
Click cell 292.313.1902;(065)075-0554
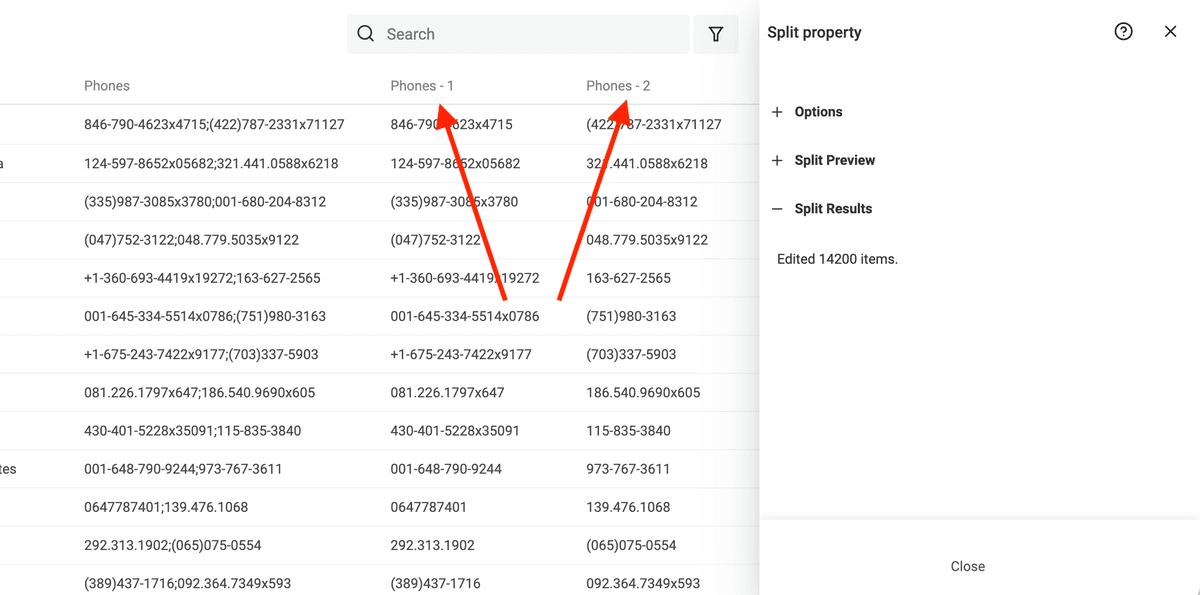tap(173, 546)
